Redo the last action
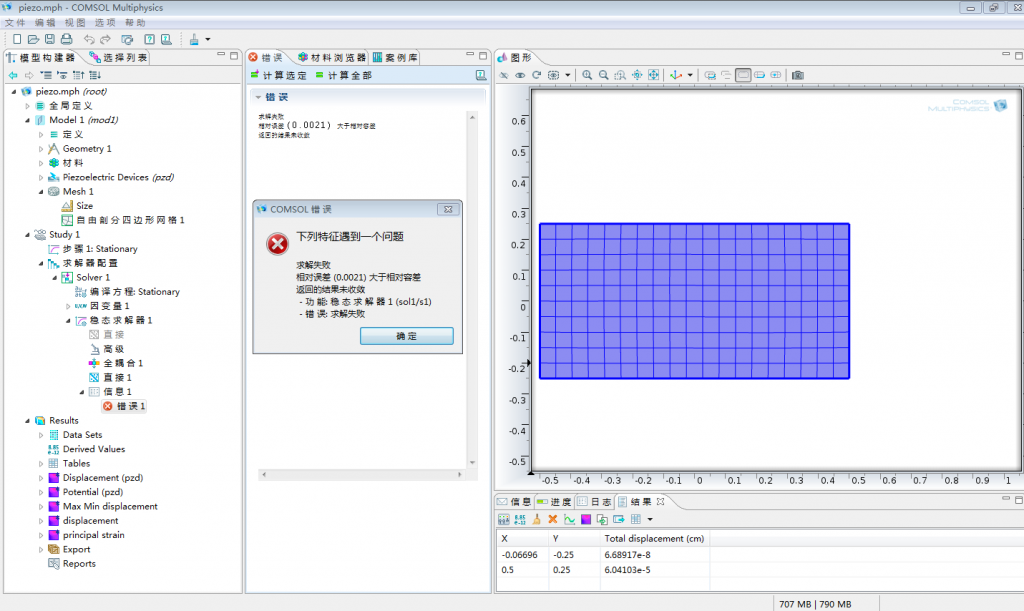 (105, 39)
